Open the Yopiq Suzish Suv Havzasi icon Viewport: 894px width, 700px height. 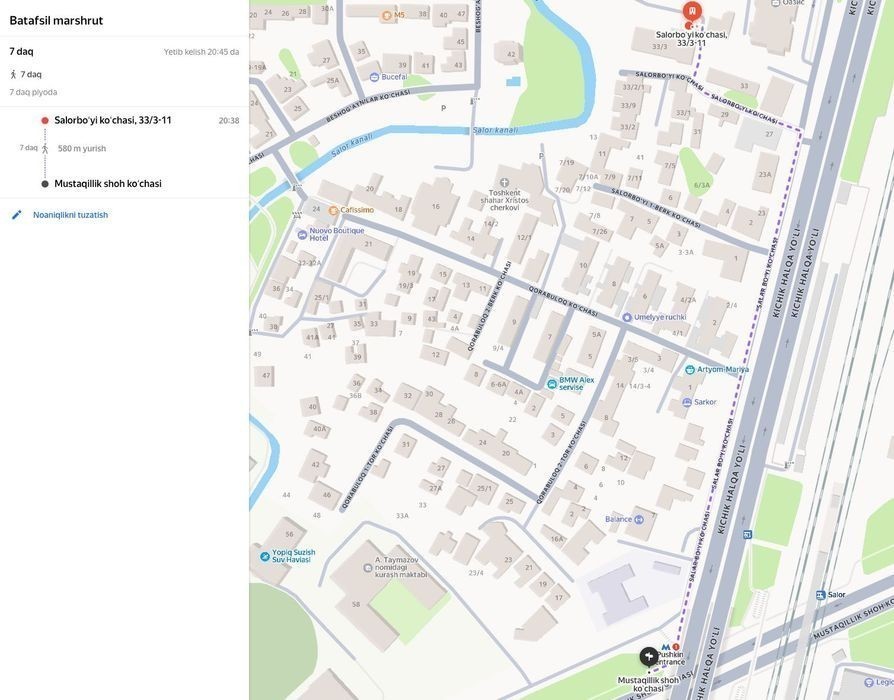tap(265, 556)
